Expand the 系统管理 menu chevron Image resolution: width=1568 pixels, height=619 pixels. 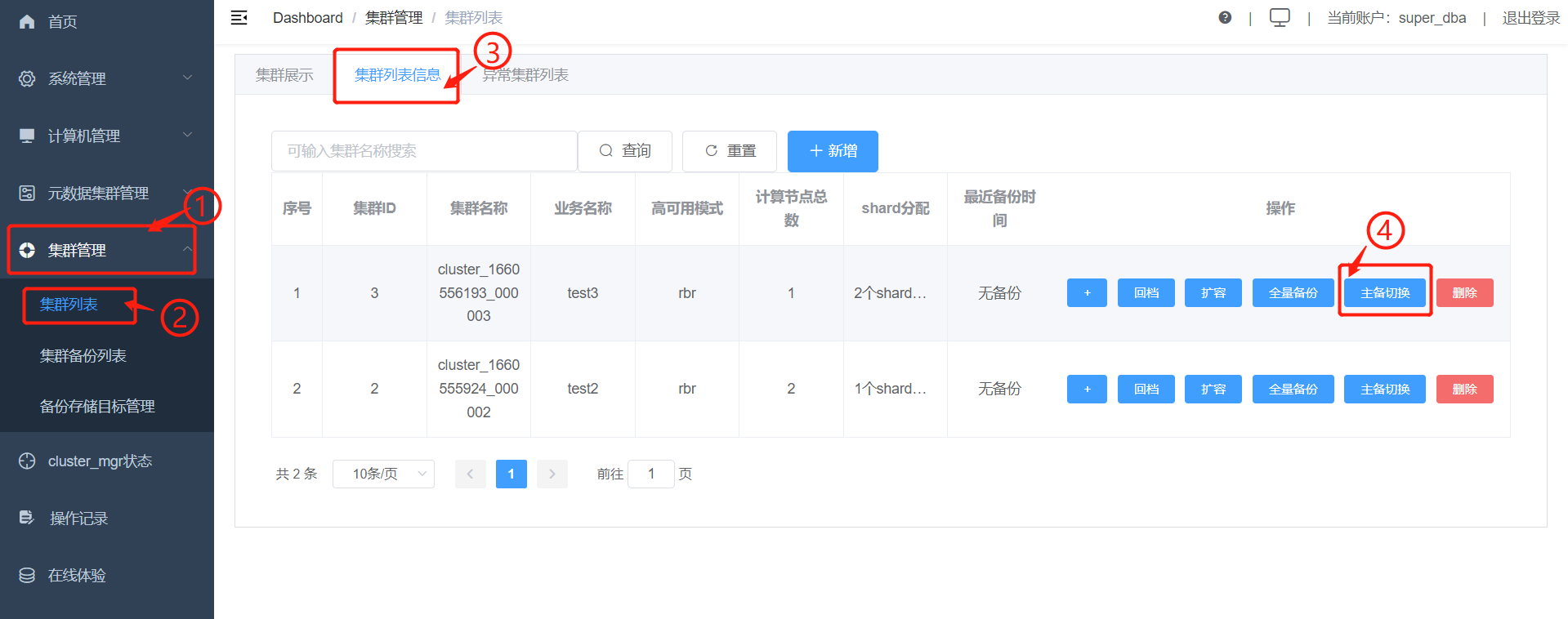point(187,78)
